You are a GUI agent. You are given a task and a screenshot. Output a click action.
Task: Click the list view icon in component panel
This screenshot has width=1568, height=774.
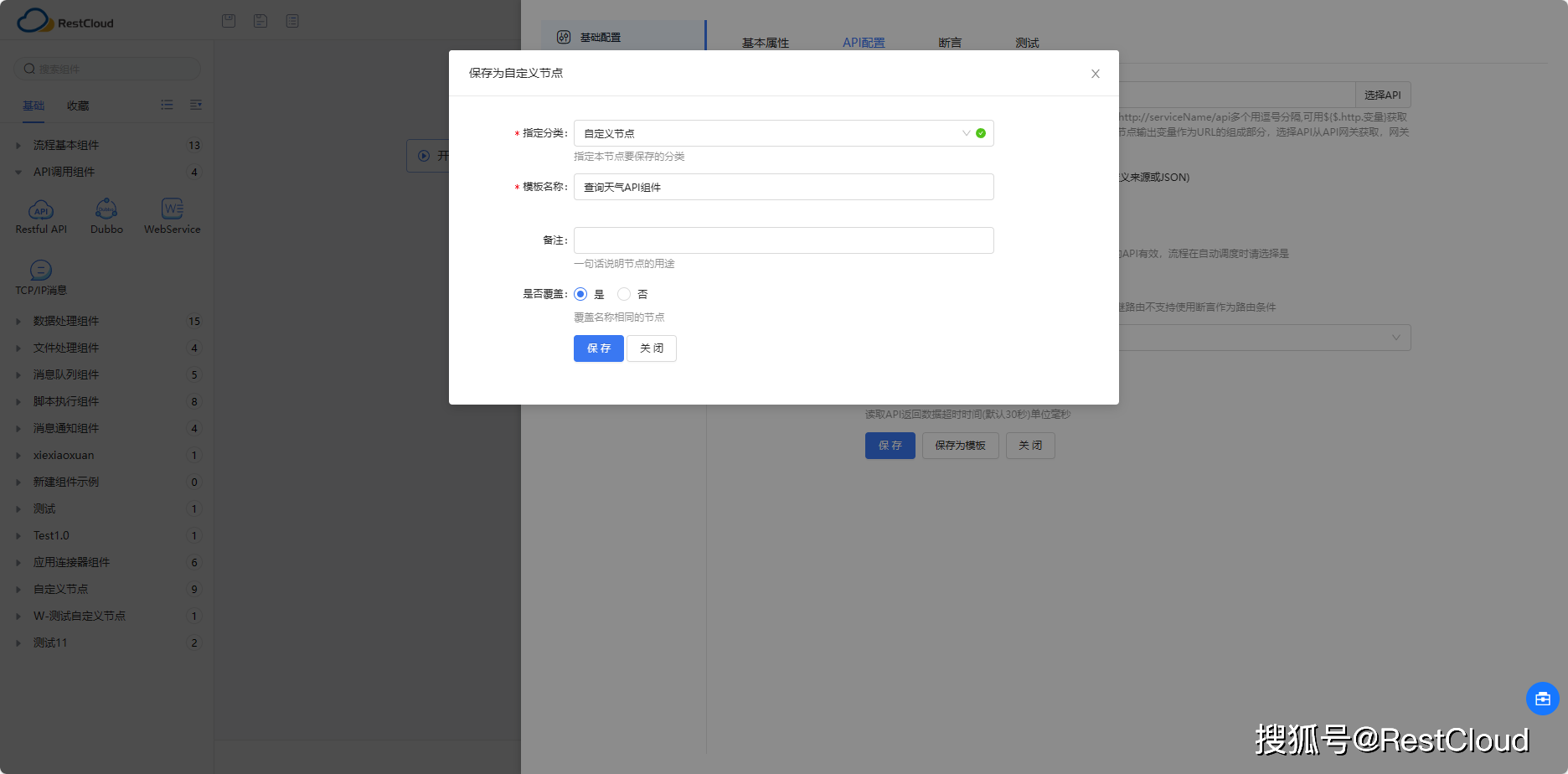(167, 105)
